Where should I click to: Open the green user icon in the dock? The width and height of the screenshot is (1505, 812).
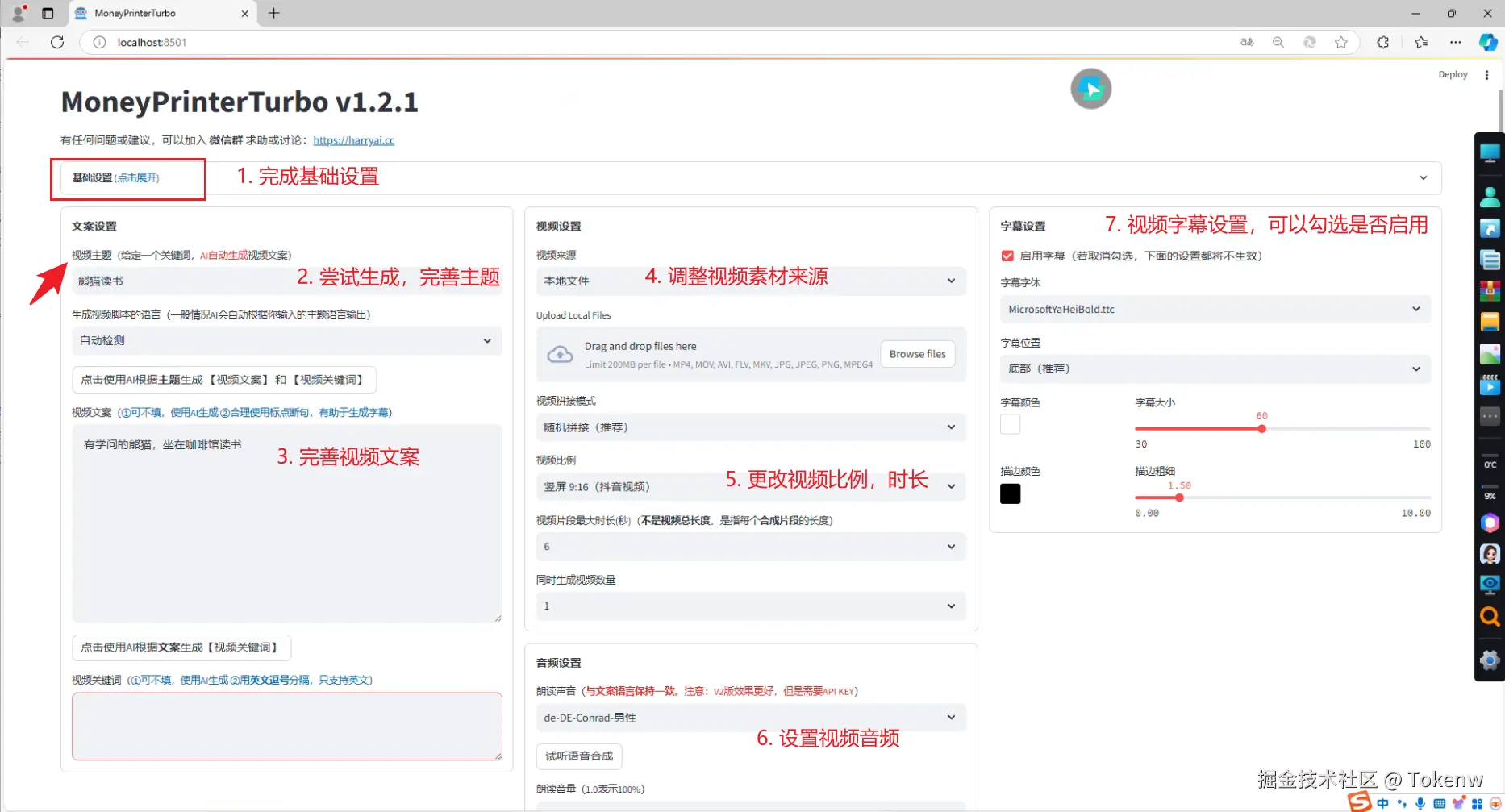pos(1490,197)
